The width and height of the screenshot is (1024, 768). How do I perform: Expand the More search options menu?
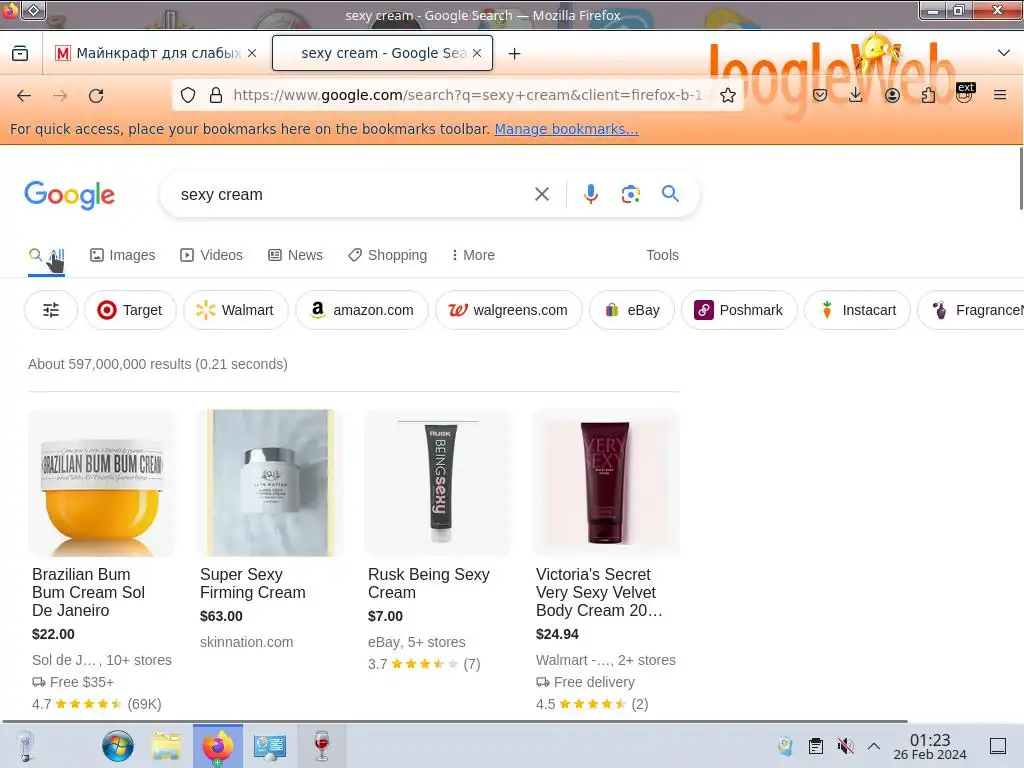click(x=473, y=255)
